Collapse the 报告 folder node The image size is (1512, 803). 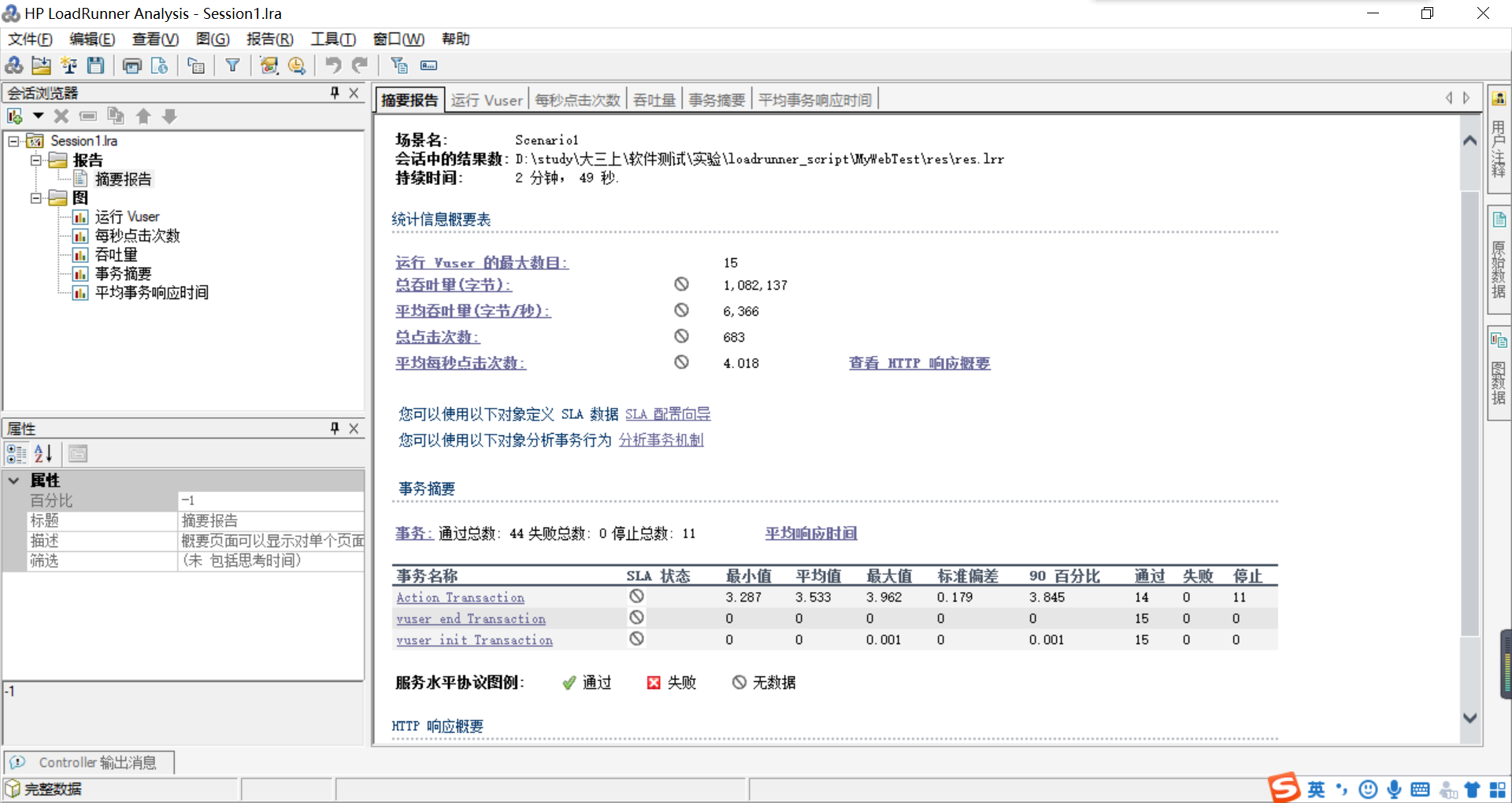[35, 160]
